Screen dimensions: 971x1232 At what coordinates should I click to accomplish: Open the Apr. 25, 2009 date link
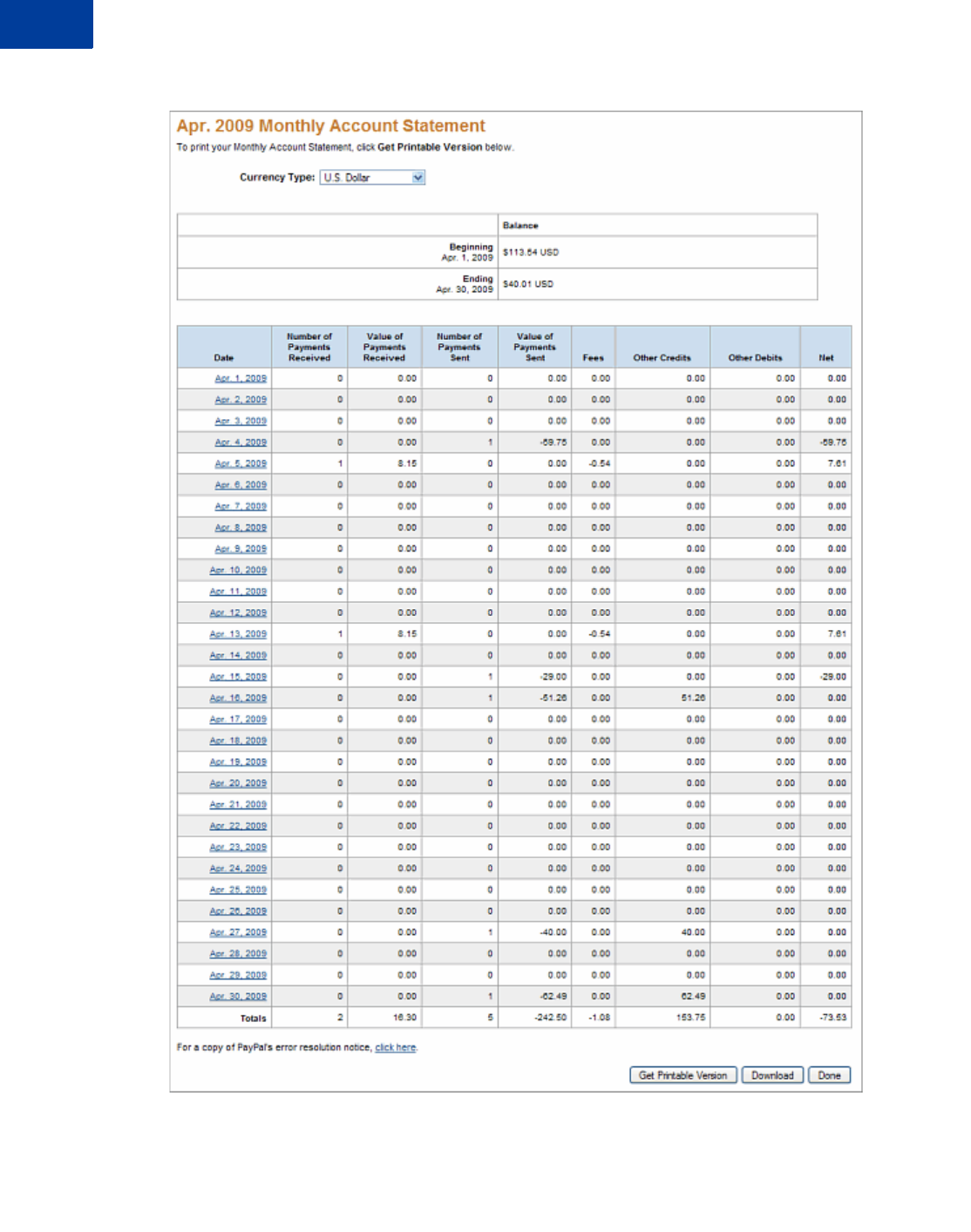point(238,890)
